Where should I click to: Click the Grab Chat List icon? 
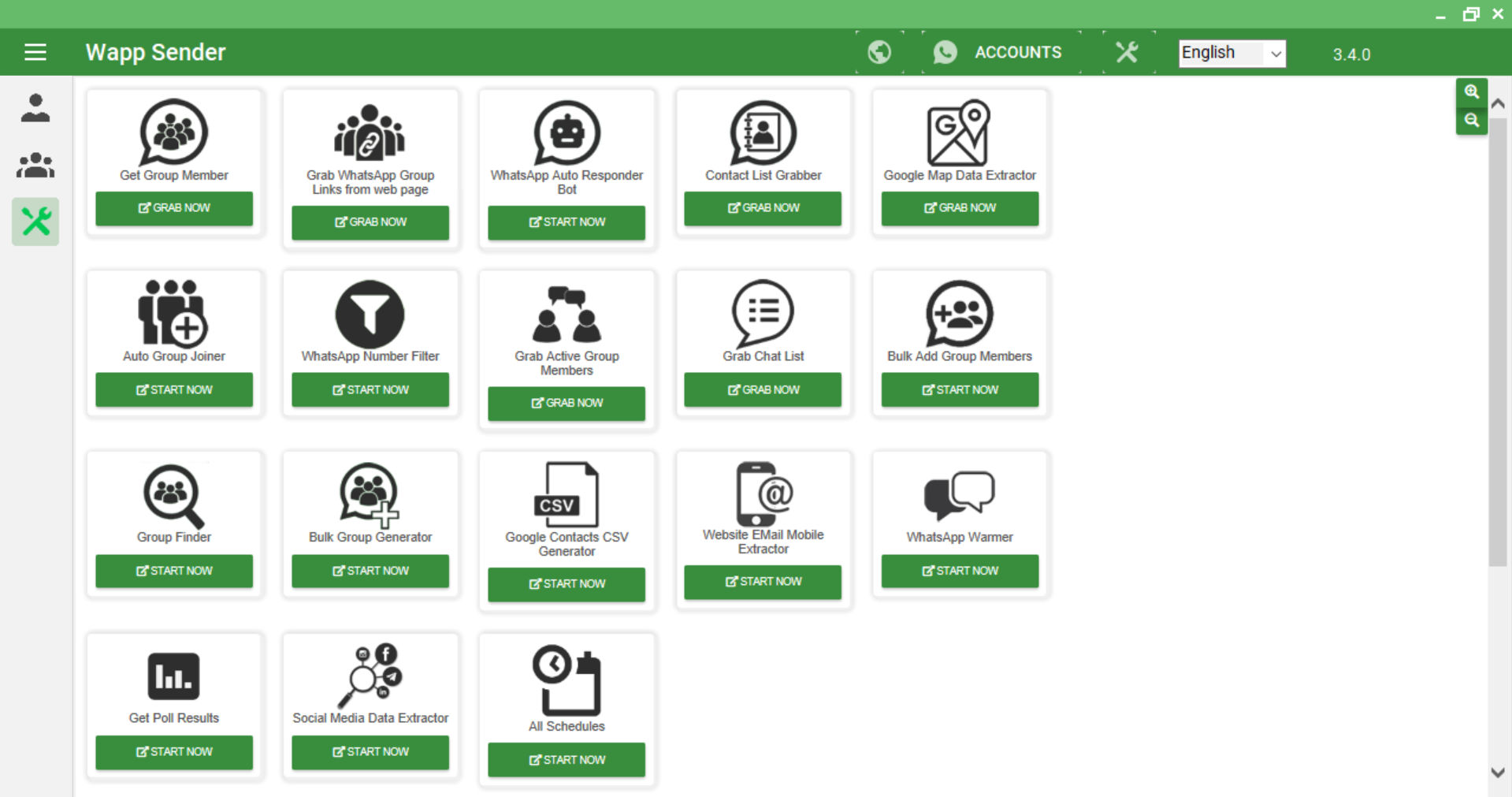point(763,314)
